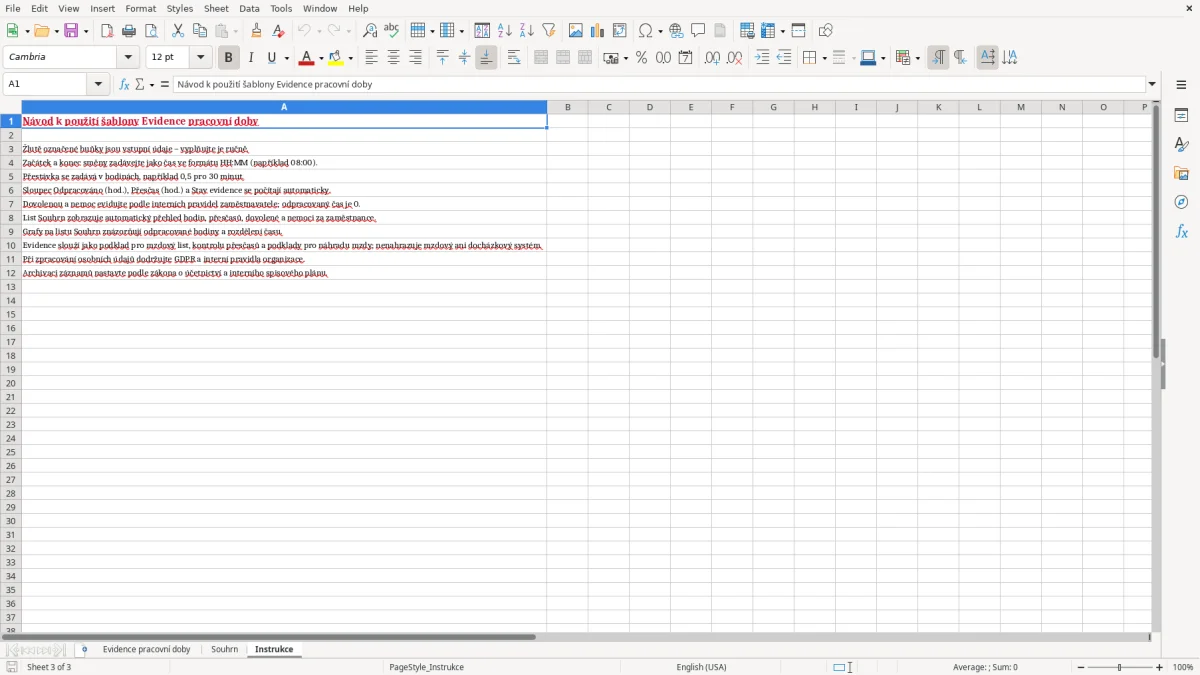1200x675 pixels.
Task: Increase the indent
Action: pos(762,58)
